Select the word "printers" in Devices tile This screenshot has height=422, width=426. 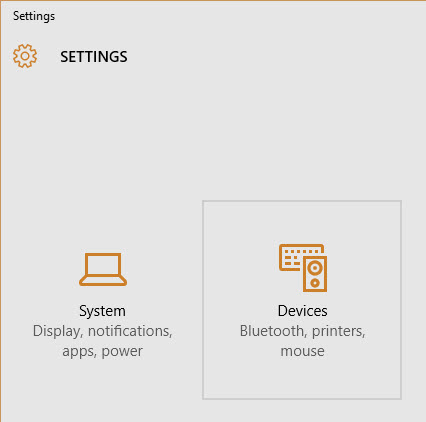(x=339, y=332)
